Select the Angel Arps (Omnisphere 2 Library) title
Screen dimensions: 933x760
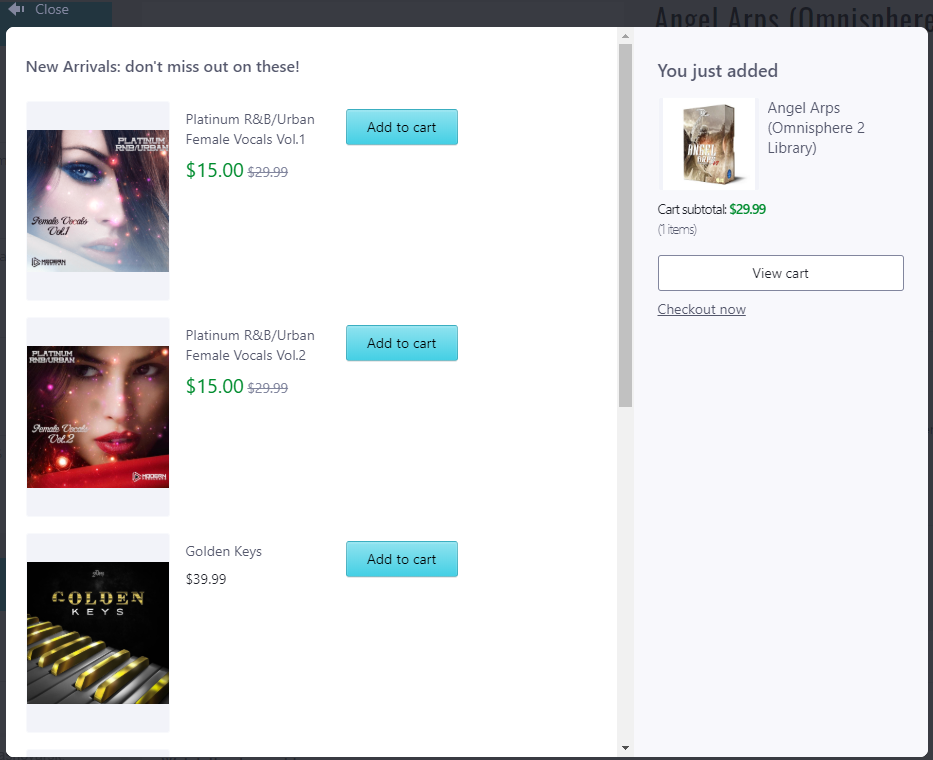pos(816,128)
